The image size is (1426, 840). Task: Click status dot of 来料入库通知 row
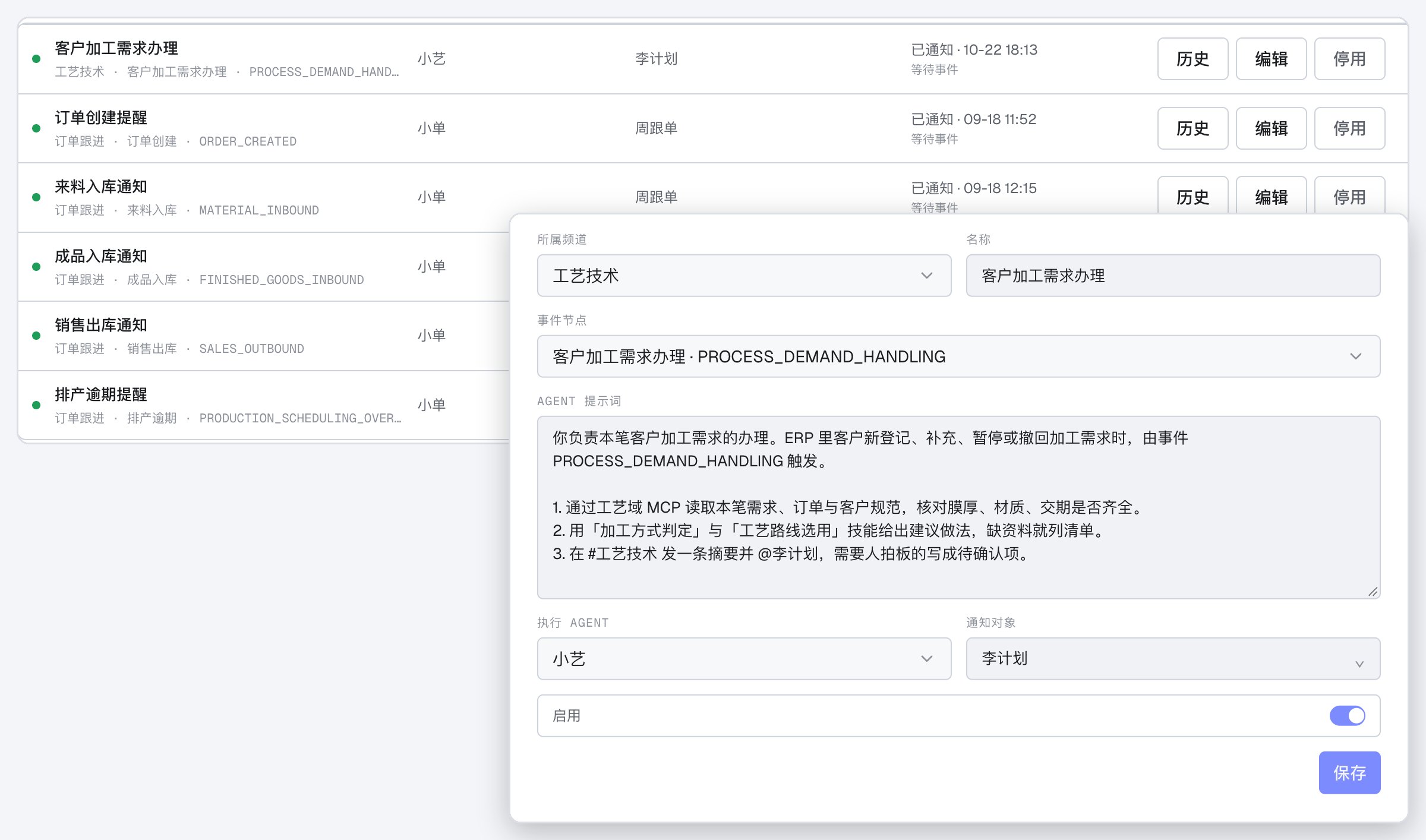point(36,197)
